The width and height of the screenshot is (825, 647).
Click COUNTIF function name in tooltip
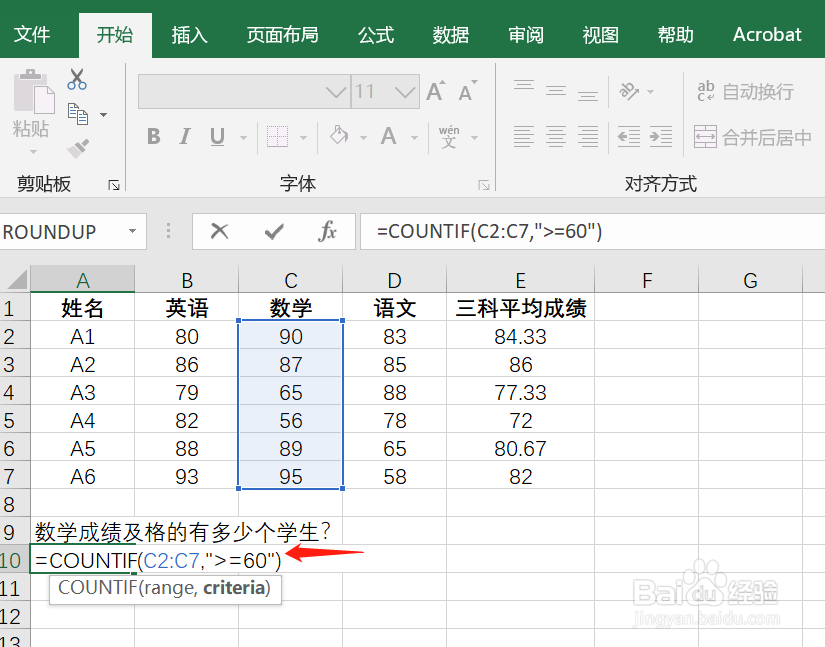pos(98,588)
